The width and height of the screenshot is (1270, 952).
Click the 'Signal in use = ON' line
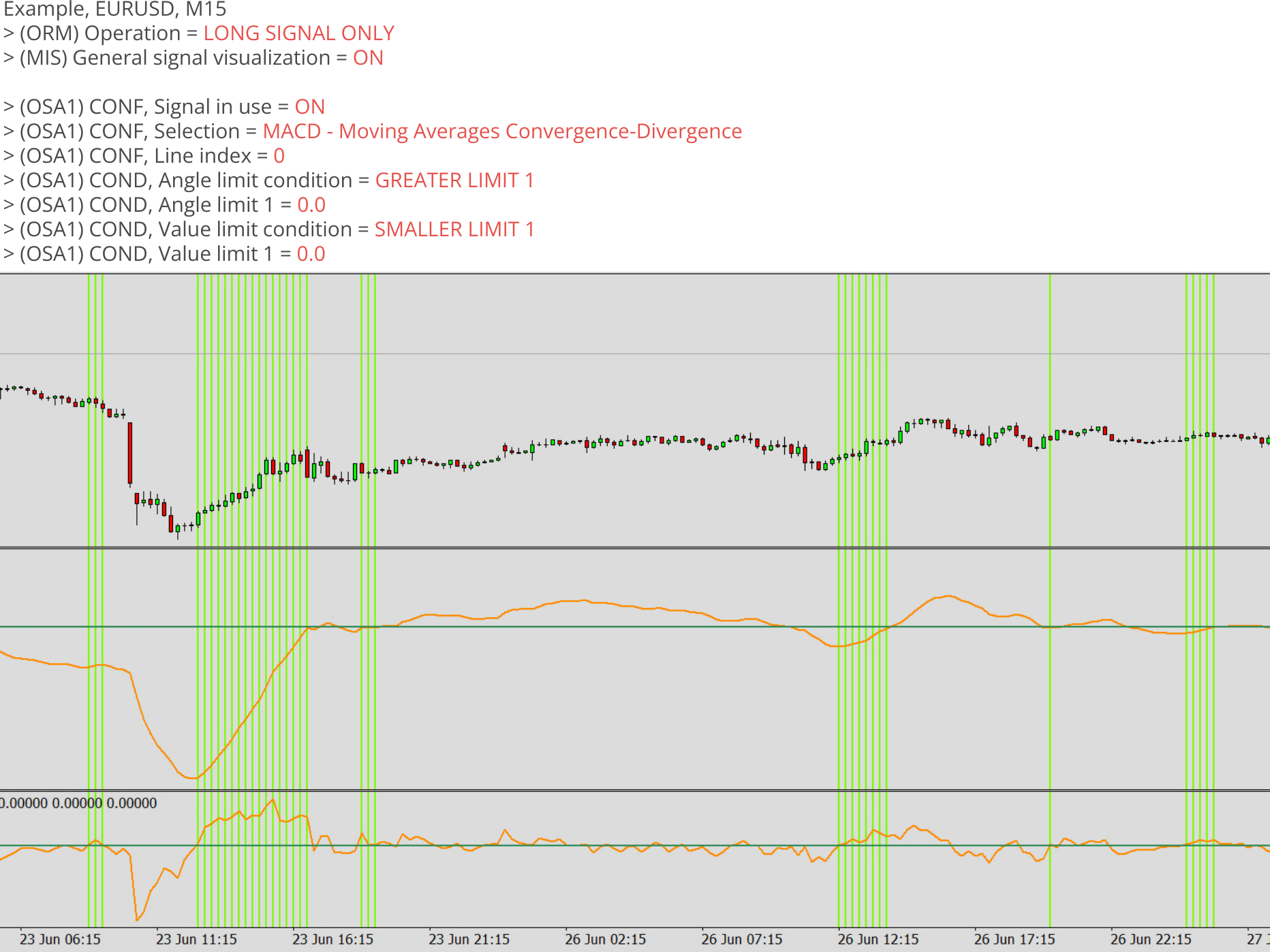164,107
